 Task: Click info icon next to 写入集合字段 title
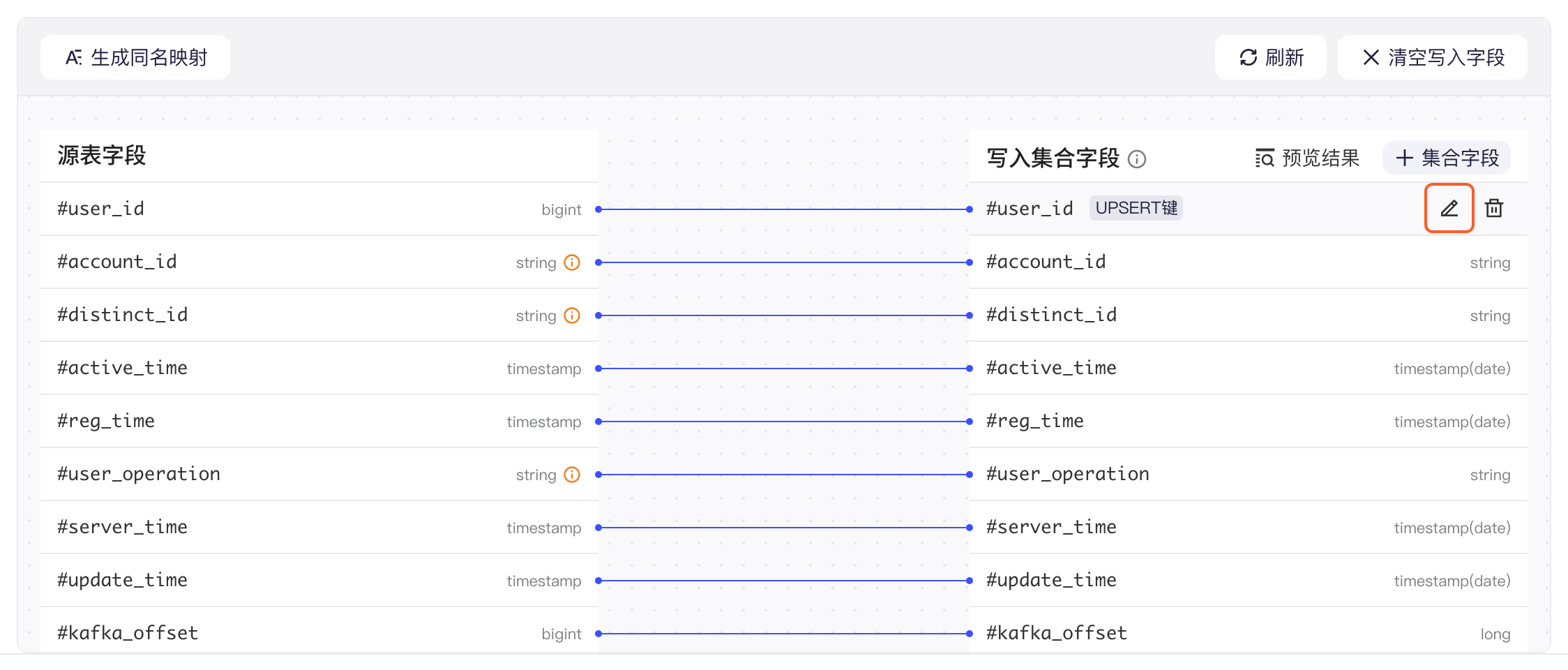(x=1137, y=159)
